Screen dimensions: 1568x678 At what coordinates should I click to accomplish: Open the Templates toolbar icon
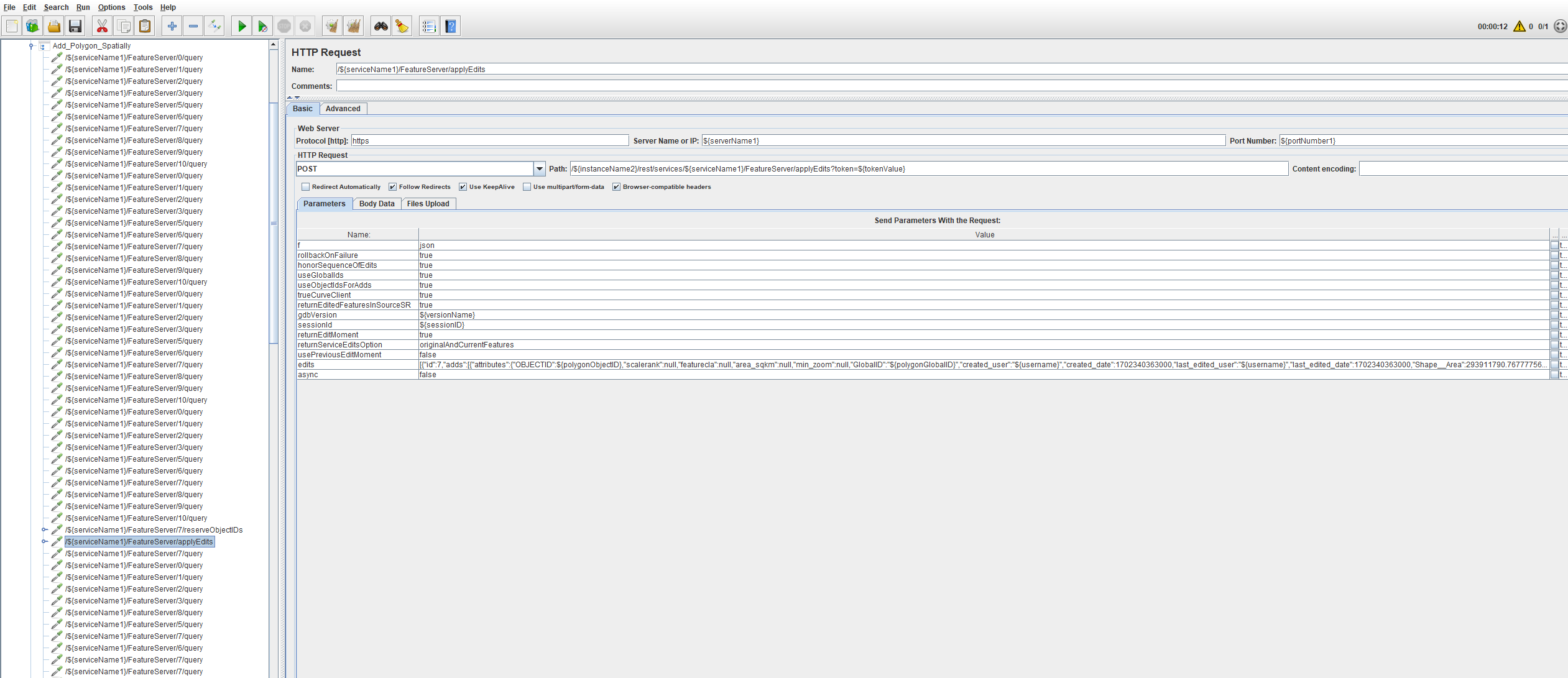click(x=32, y=26)
